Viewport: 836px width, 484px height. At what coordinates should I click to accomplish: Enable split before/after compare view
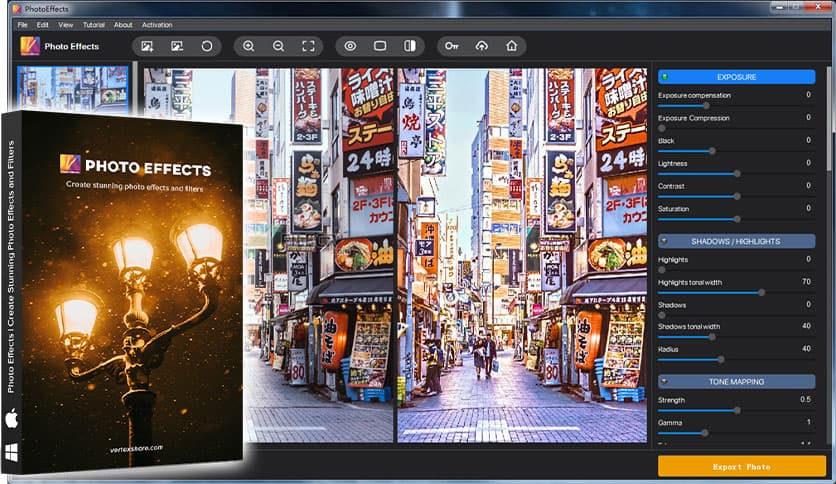click(x=410, y=46)
